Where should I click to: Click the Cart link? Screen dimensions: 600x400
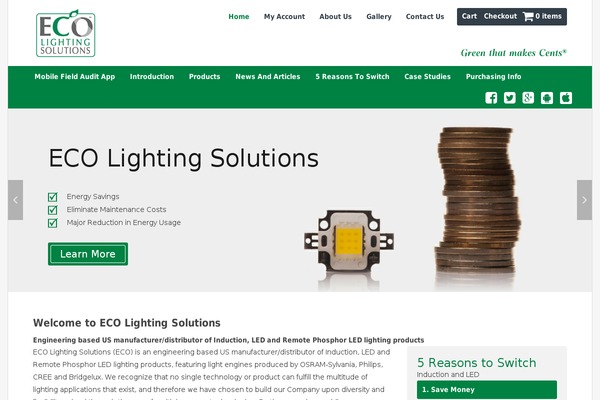point(469,16)
